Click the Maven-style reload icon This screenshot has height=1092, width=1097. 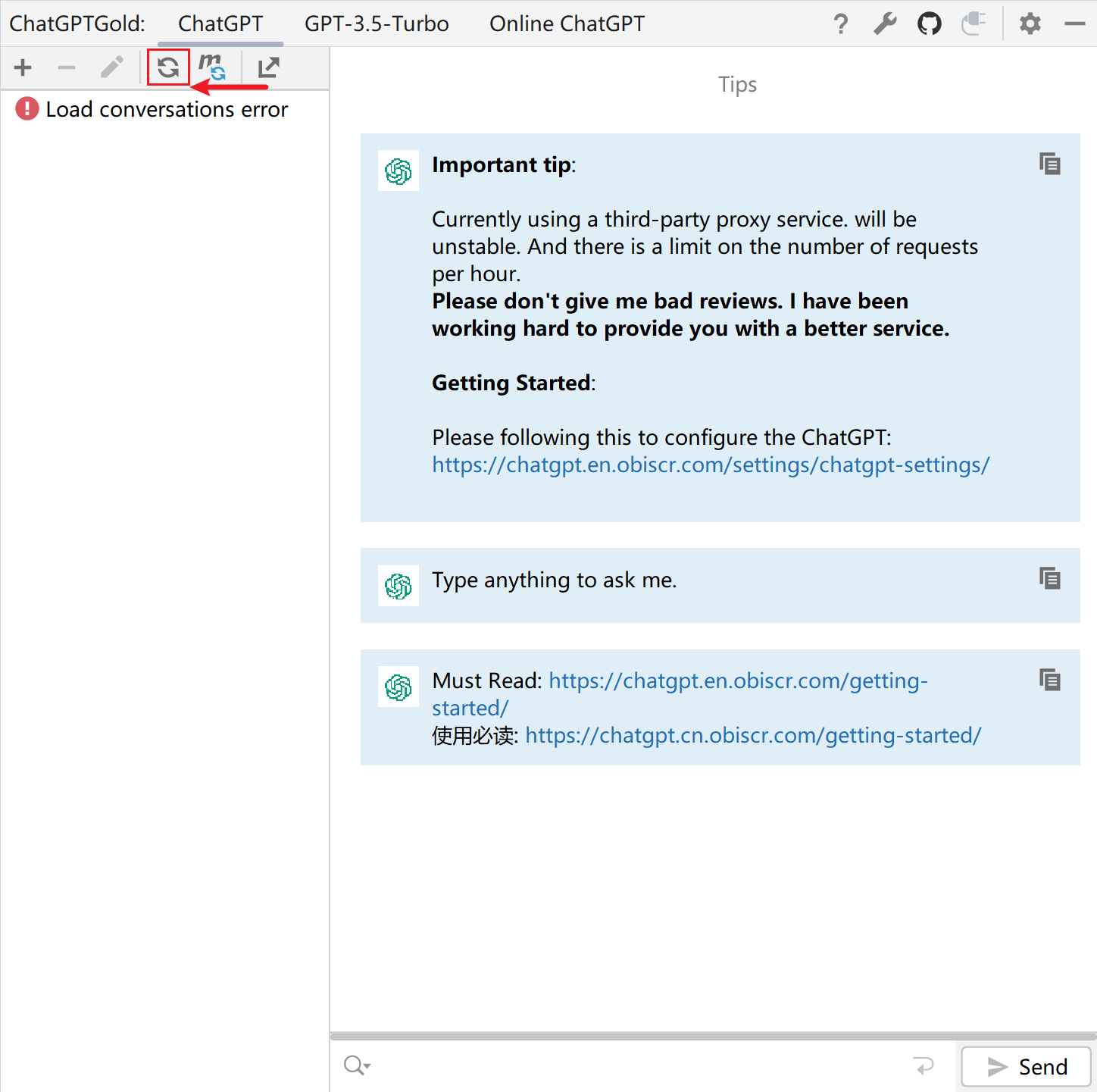coord(212,67)
